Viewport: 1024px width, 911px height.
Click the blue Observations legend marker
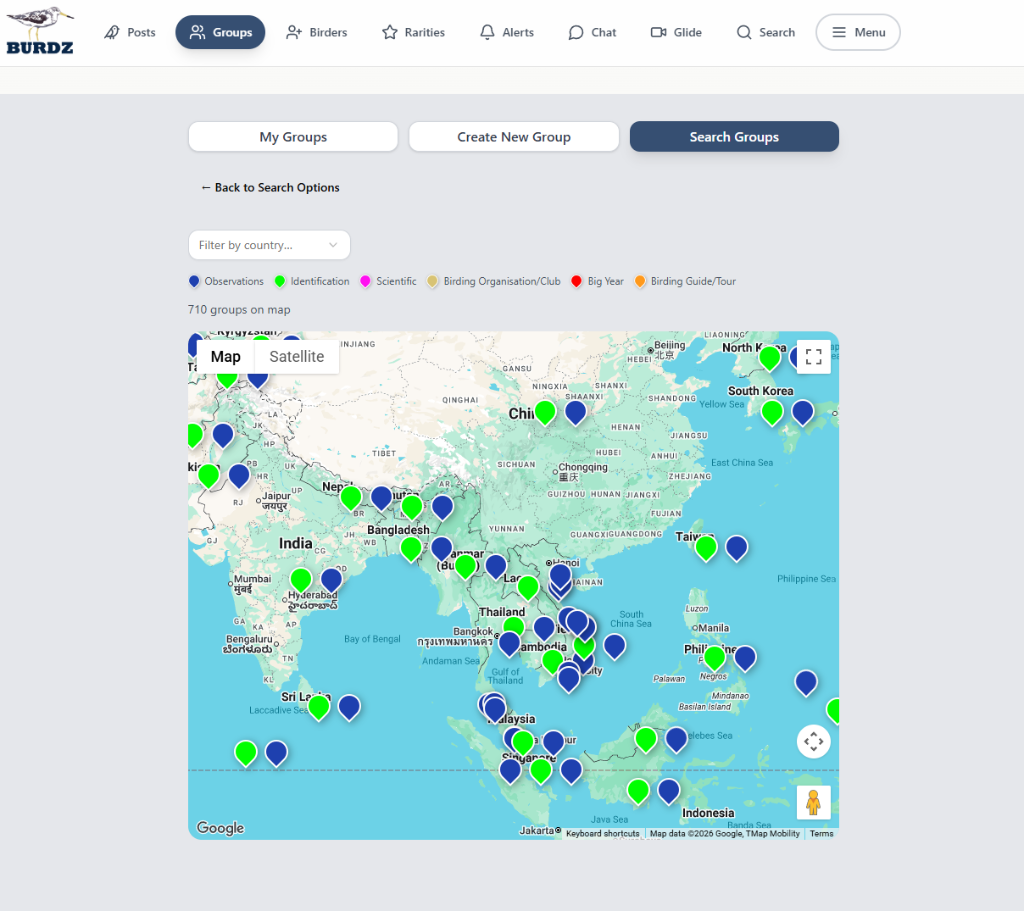click(x=194, y=281)
